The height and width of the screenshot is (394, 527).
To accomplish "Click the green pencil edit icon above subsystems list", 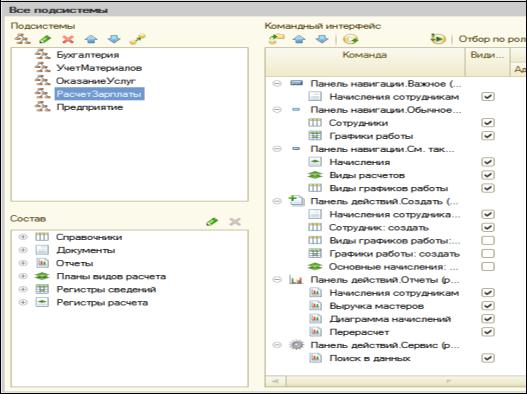I will 45,39.
